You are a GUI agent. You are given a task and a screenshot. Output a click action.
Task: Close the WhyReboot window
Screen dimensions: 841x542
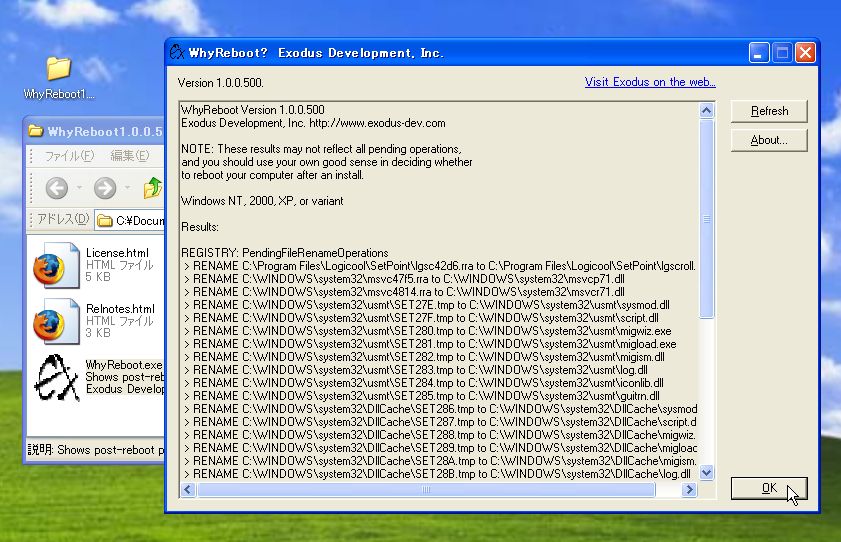[805, 53]
